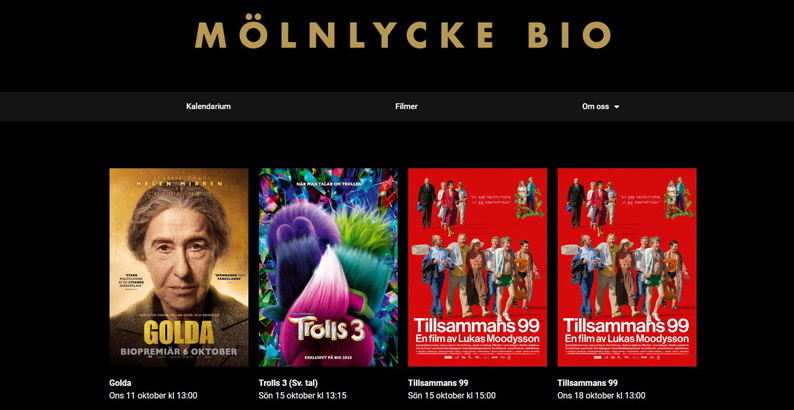
Task: Select the showtime Sön 15 oktober kl 13:15
Action: 302,395
